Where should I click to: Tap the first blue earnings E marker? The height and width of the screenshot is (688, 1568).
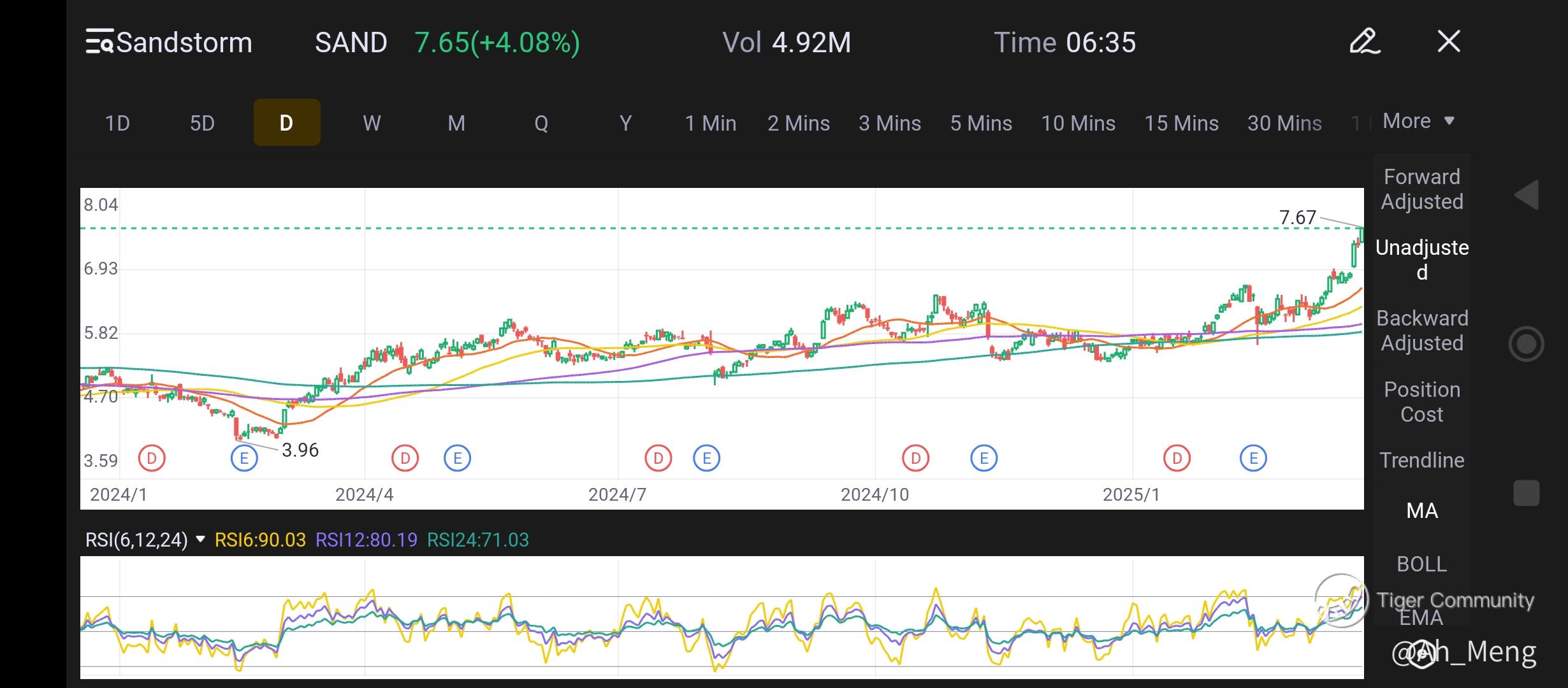pyautogui.click(x=244, y=458)
